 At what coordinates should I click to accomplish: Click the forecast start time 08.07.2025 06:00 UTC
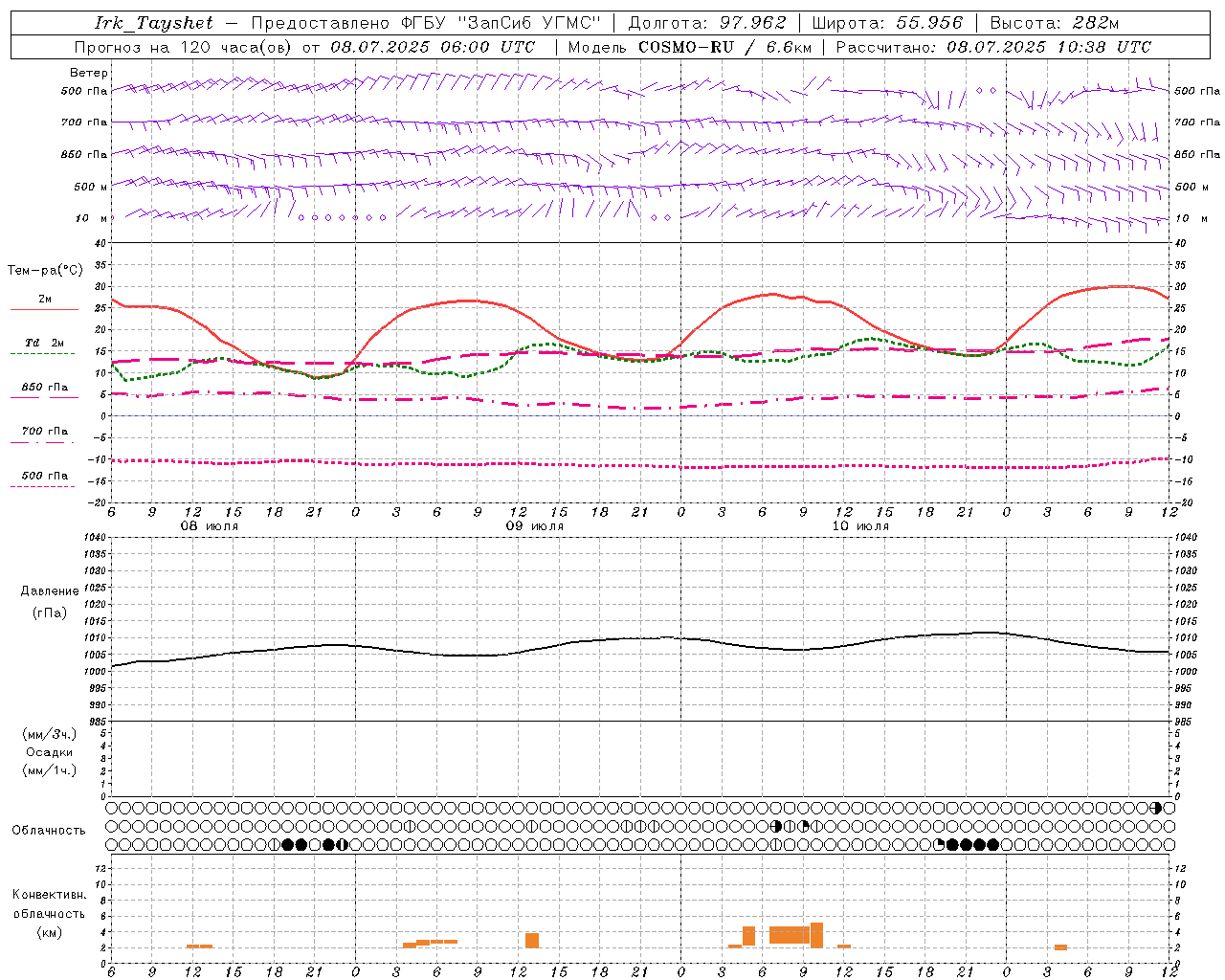tap(433, 47)
